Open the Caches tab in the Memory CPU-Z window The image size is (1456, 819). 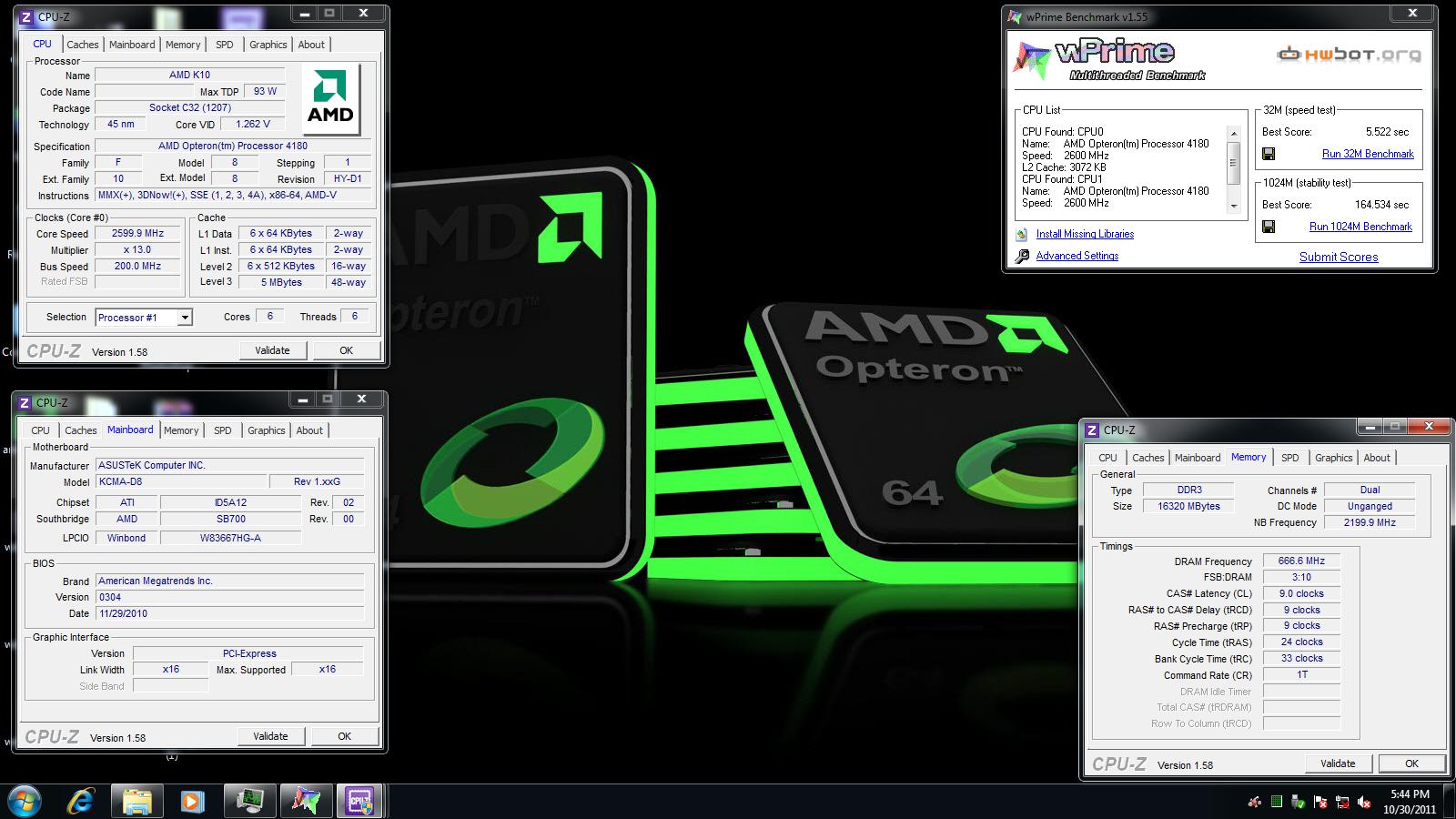click(1148, 458)
